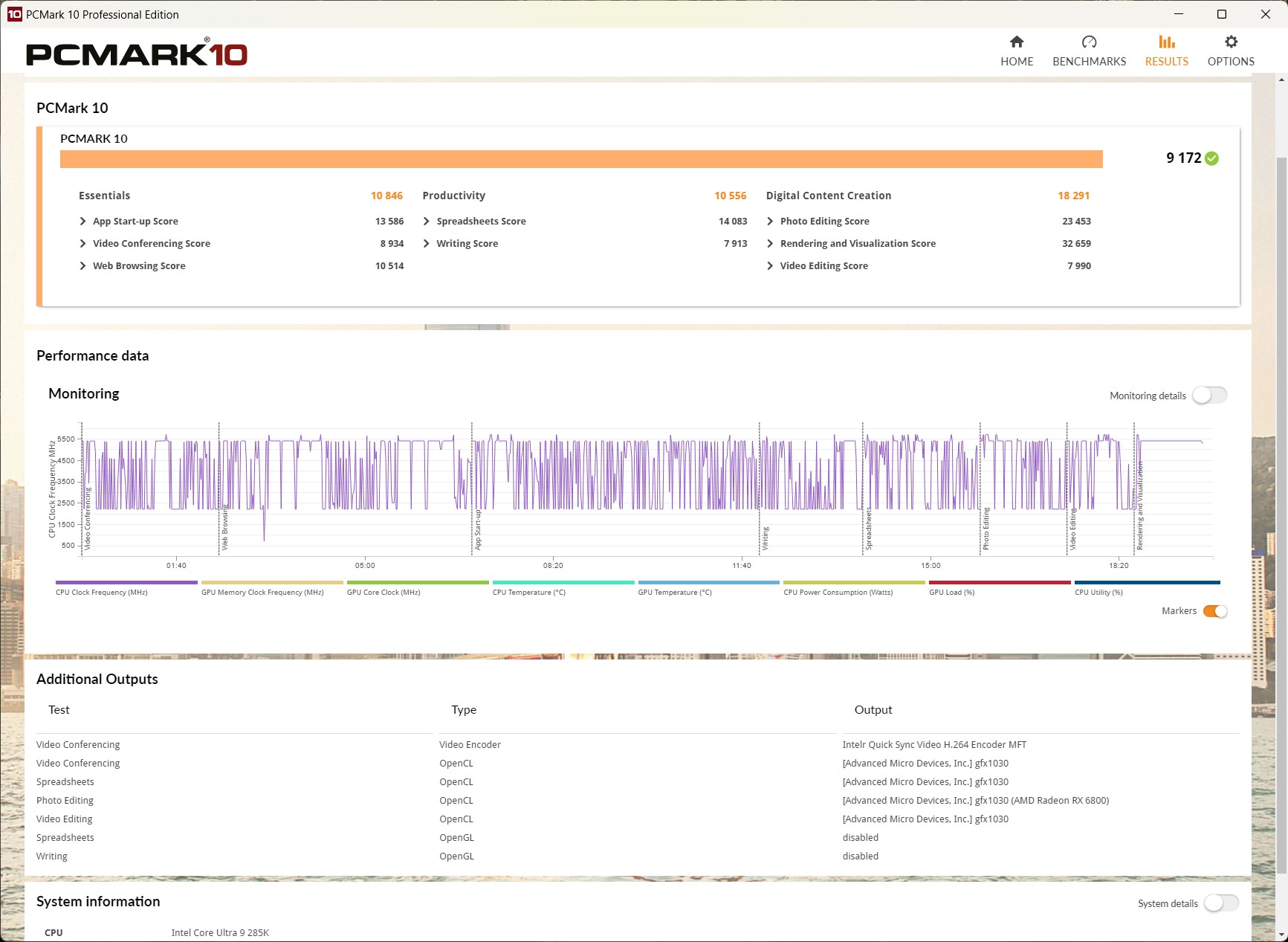Click the Writing chart marker
Image resolution: width=1288 pixels, height=942 pixels.
click(766, 538)
